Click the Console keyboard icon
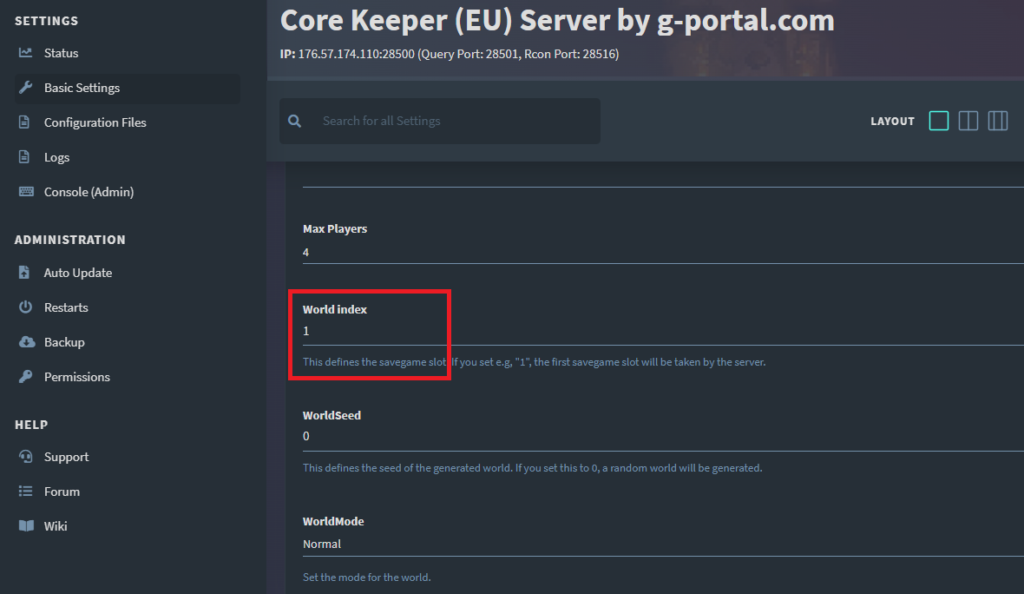This screenshot has height=594, width=1024. (26, 191)
